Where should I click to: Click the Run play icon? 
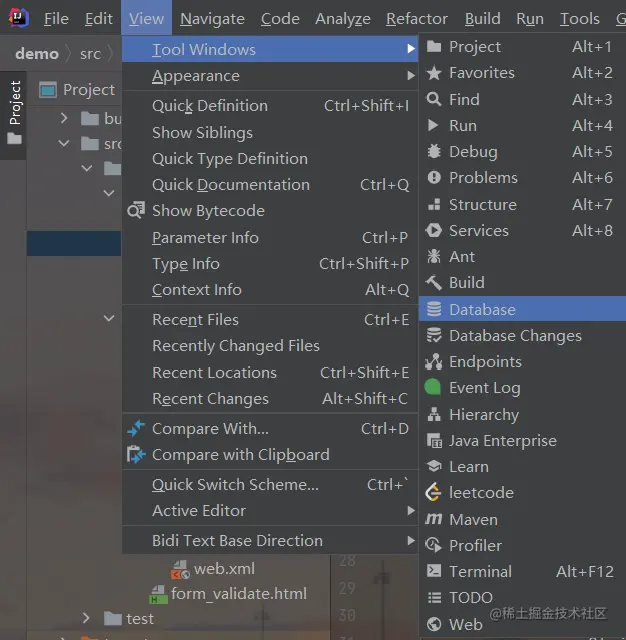click(x=433, y=125)
